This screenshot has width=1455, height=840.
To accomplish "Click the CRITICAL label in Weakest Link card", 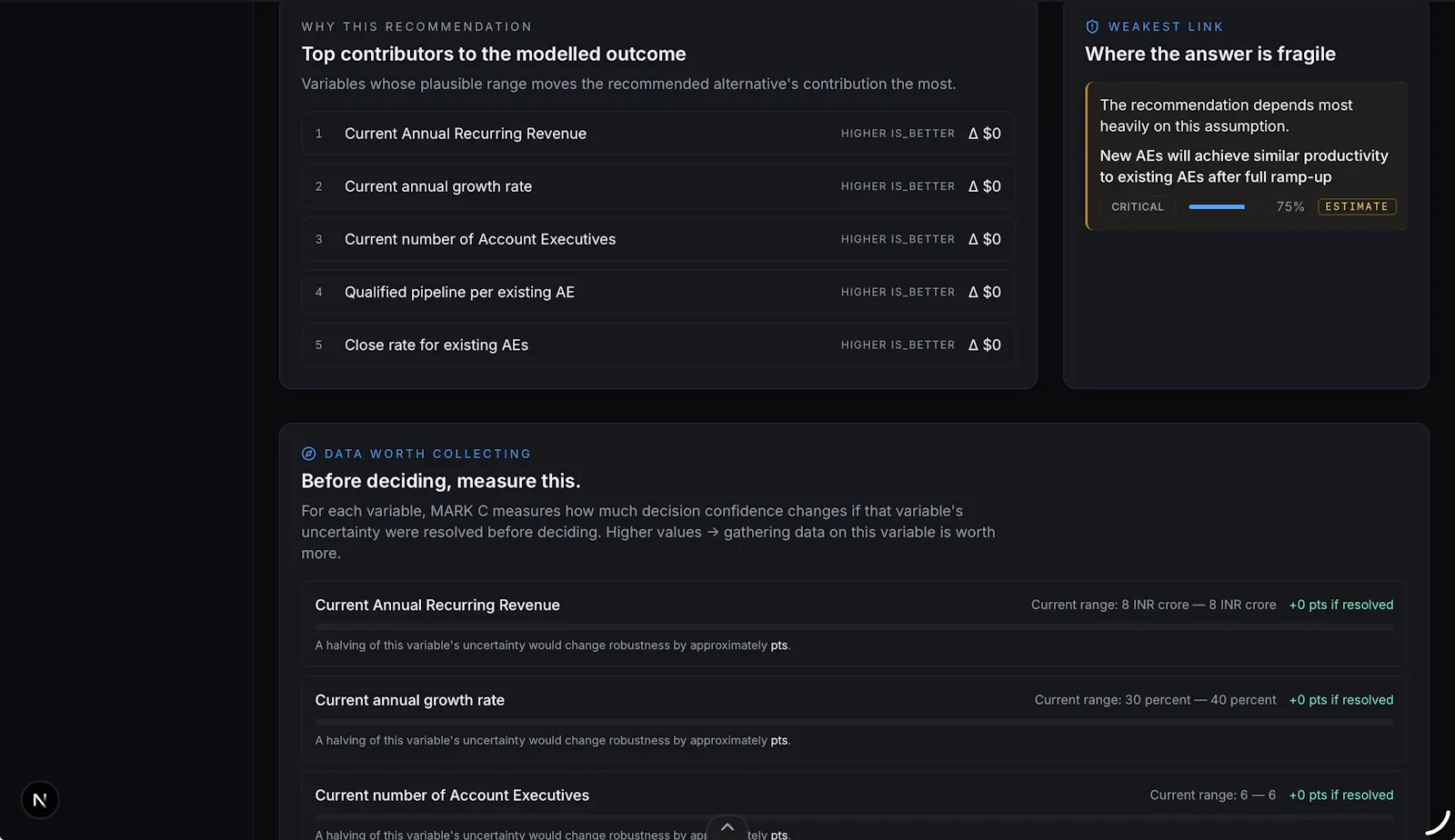I will point(1138,207).
